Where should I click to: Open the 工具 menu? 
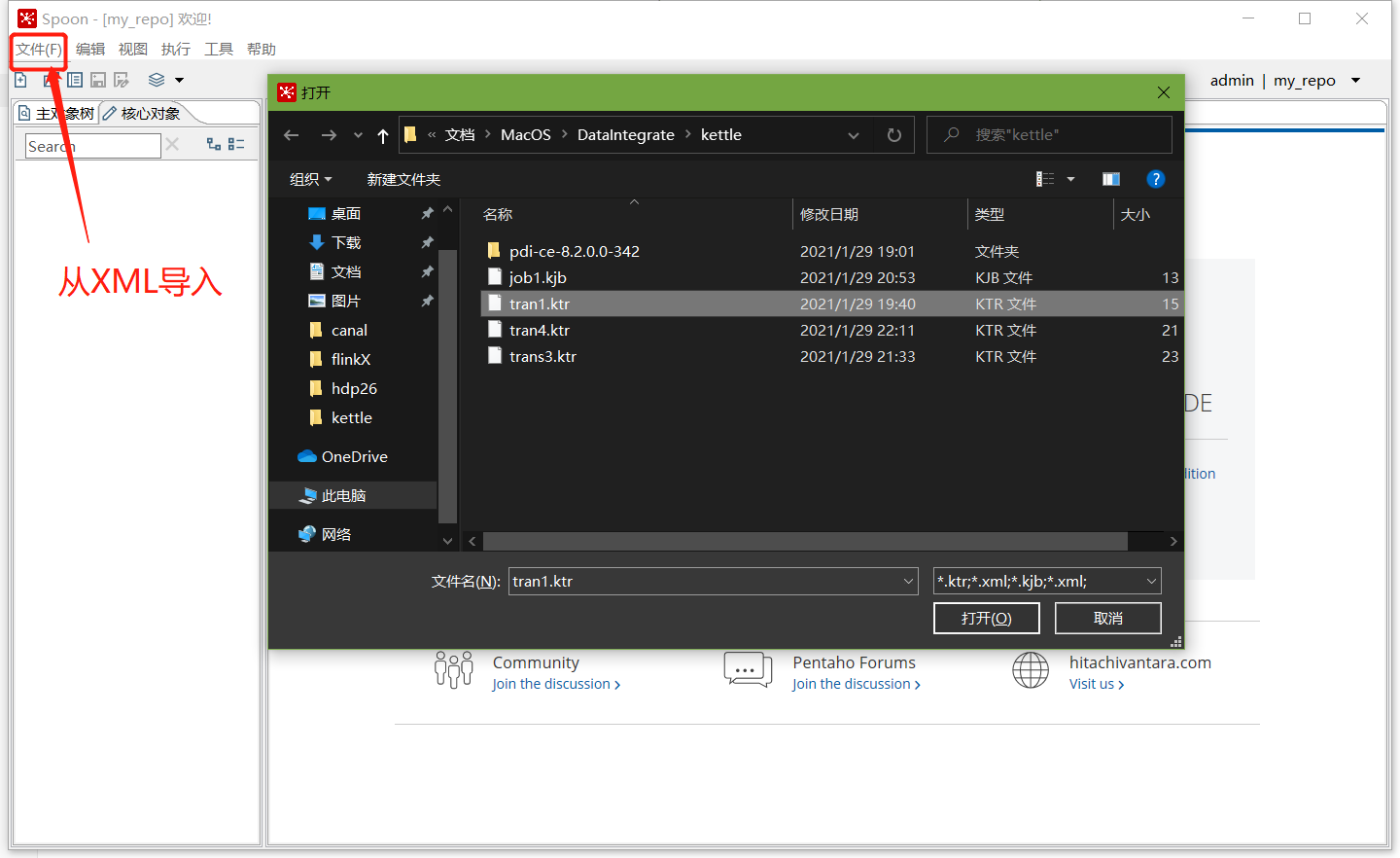(x=219, y=50)
